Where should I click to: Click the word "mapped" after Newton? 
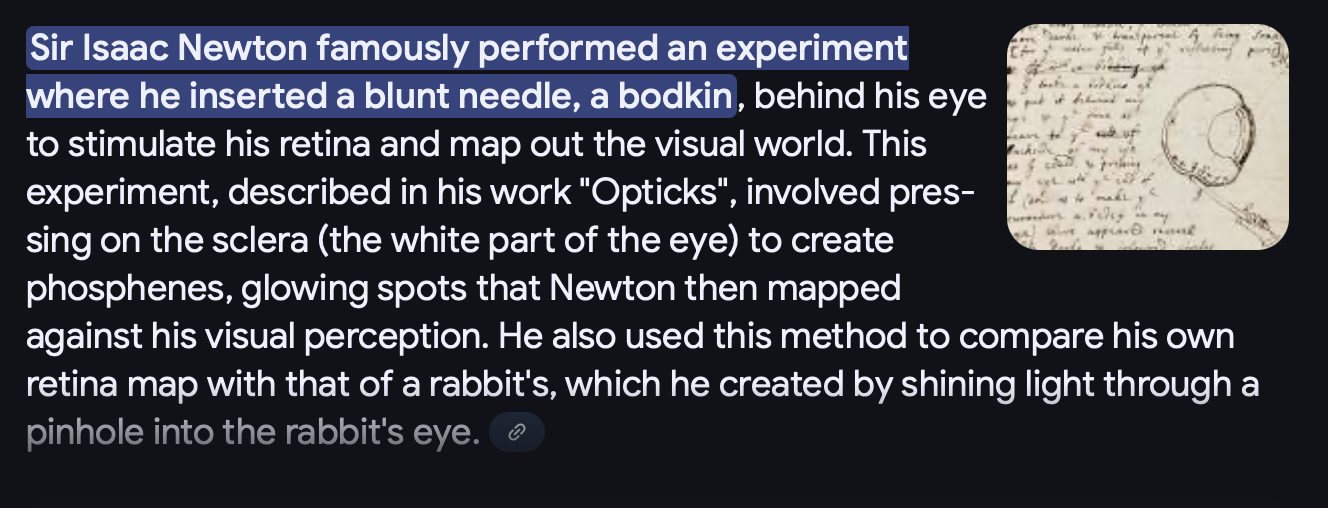click(x=842, y=290)
